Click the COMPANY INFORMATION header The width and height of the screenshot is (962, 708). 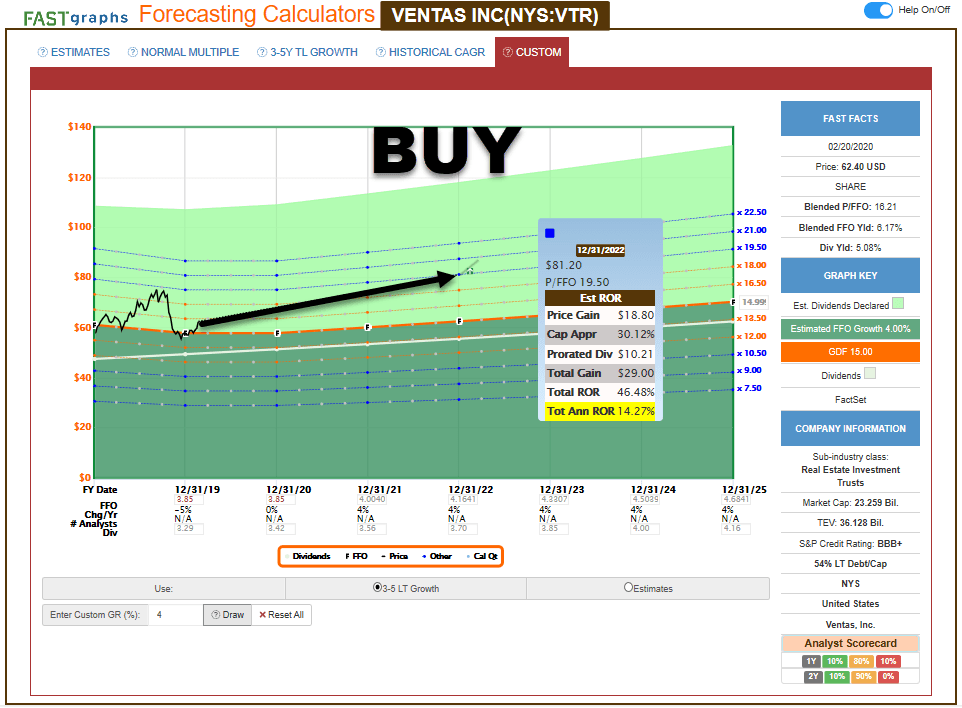pyautogui.click(x=850, y=429)
